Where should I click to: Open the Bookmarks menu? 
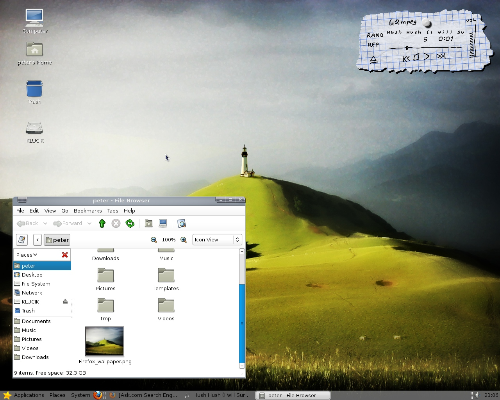click(x=88, y=211)
